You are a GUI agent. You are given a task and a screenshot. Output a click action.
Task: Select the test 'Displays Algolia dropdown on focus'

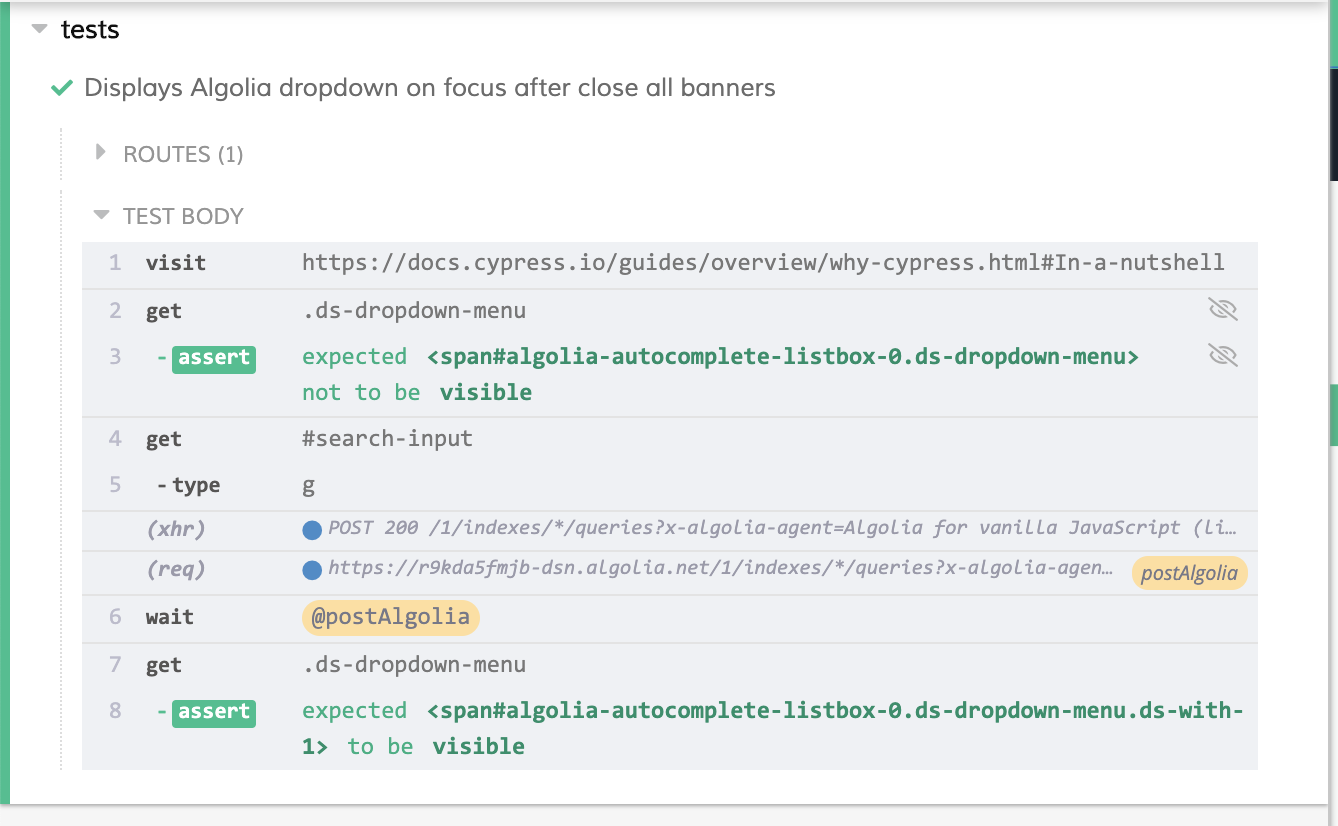tap(429, 88)
